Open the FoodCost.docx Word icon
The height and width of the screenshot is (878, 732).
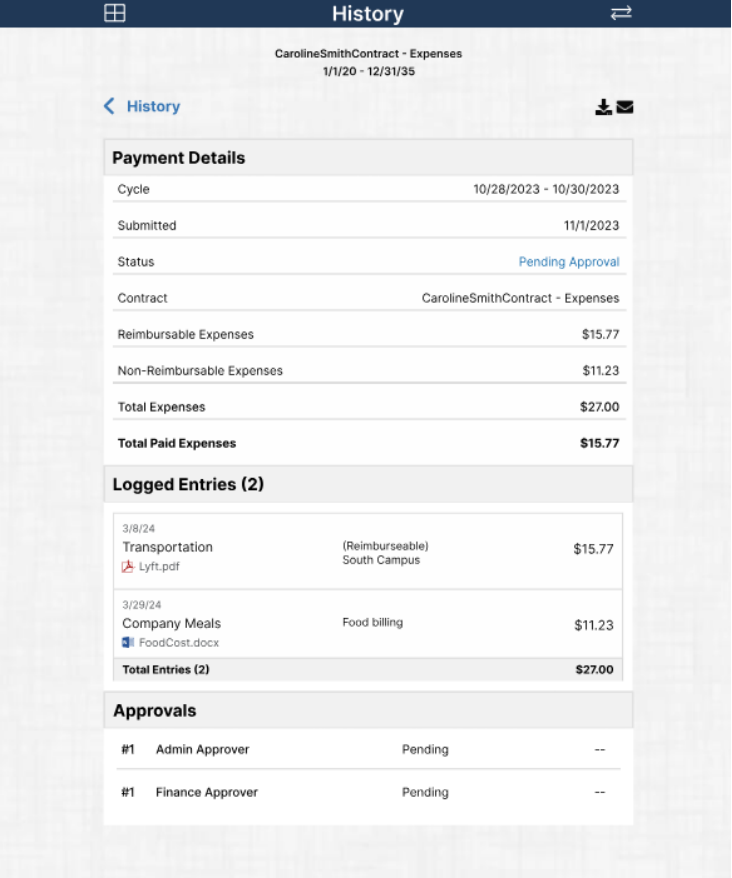pyautogui.click(x=128, y=643)
